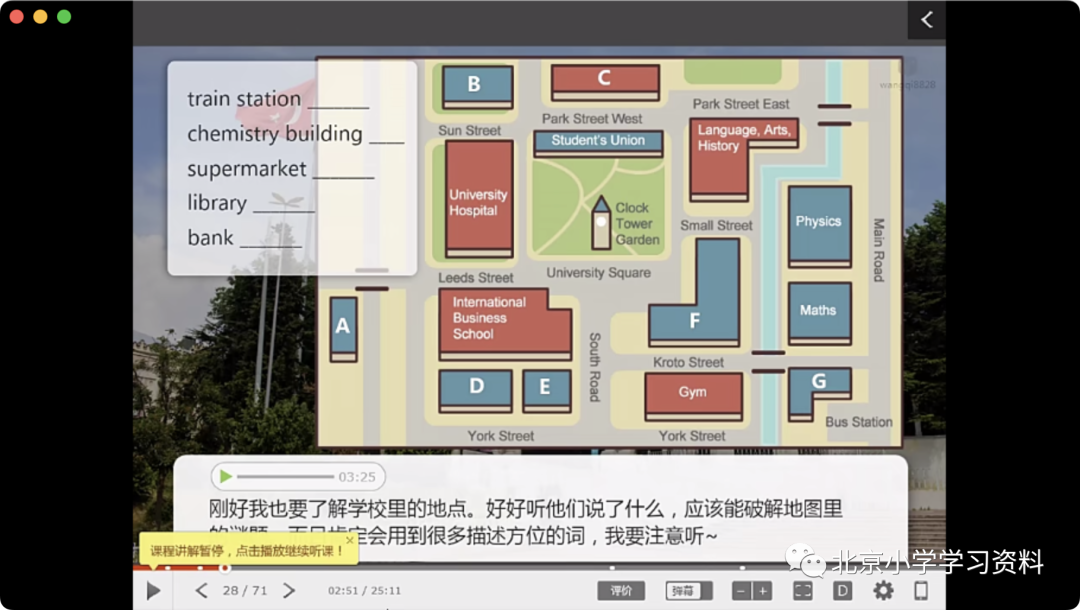Click the "Park Street West" label
Viewport: 1080px width, 610px height.
[592, 118]
